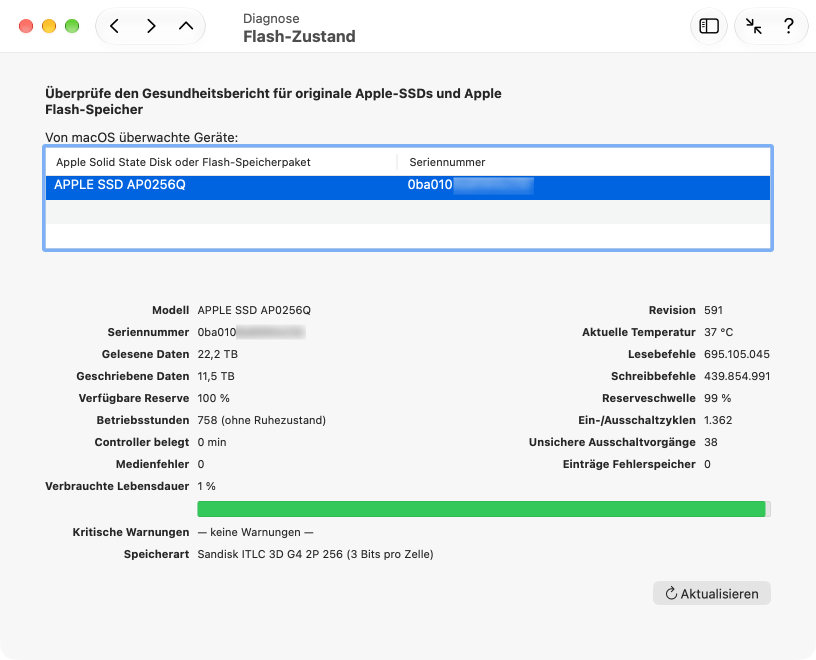Click the shrink window arrows icon
This screenshot has width=816, height=660.
click(x=754, y=26)
